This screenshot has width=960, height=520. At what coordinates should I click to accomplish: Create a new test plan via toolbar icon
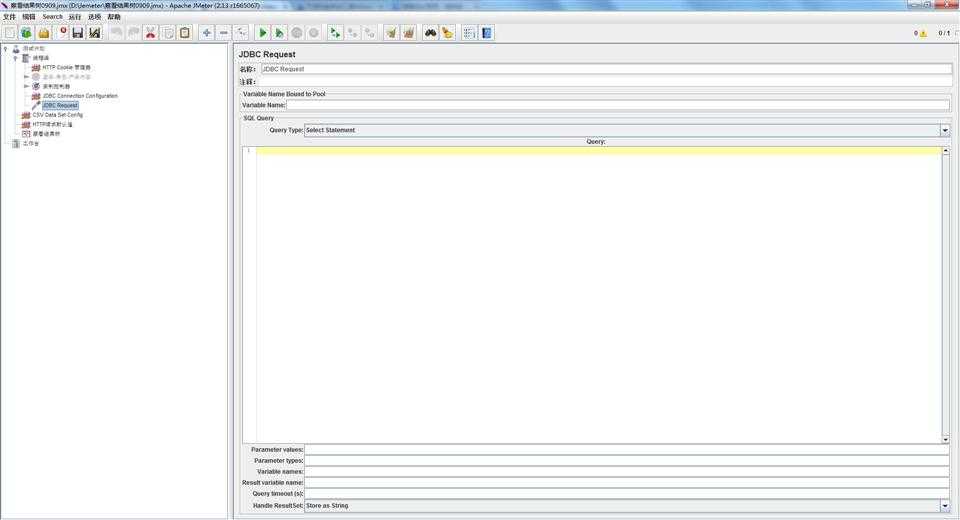coord(10,33)
